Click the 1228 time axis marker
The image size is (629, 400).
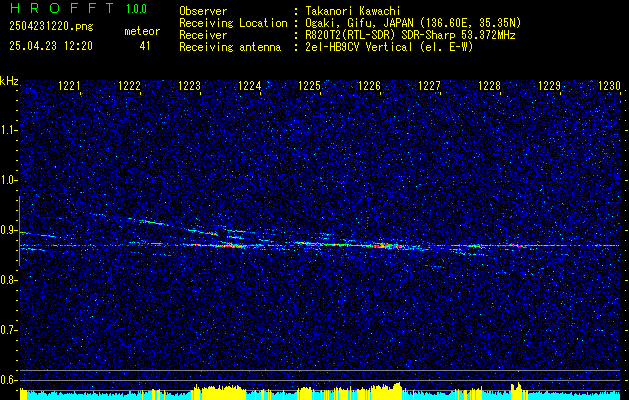coord(489,86)
